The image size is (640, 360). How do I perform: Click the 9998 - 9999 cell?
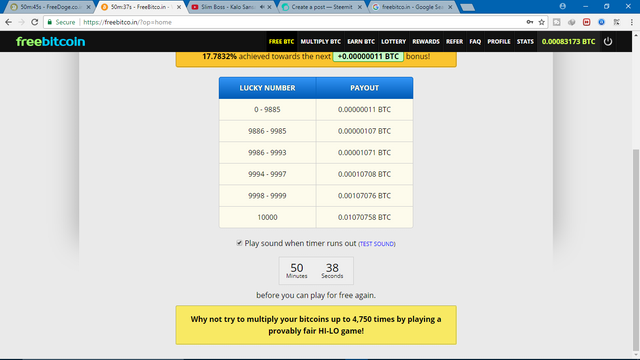point(267,196)
